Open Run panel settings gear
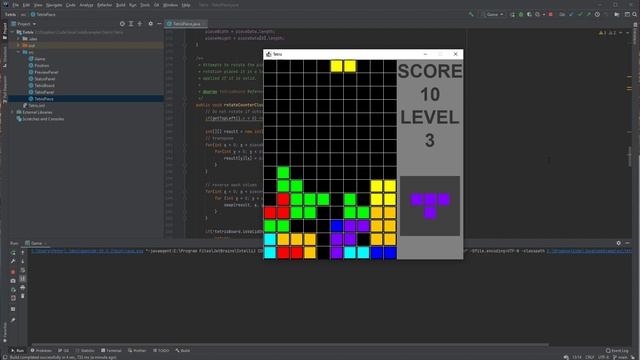Image resolution: width=640 pixels, height=360 pixels. point(618,243)
